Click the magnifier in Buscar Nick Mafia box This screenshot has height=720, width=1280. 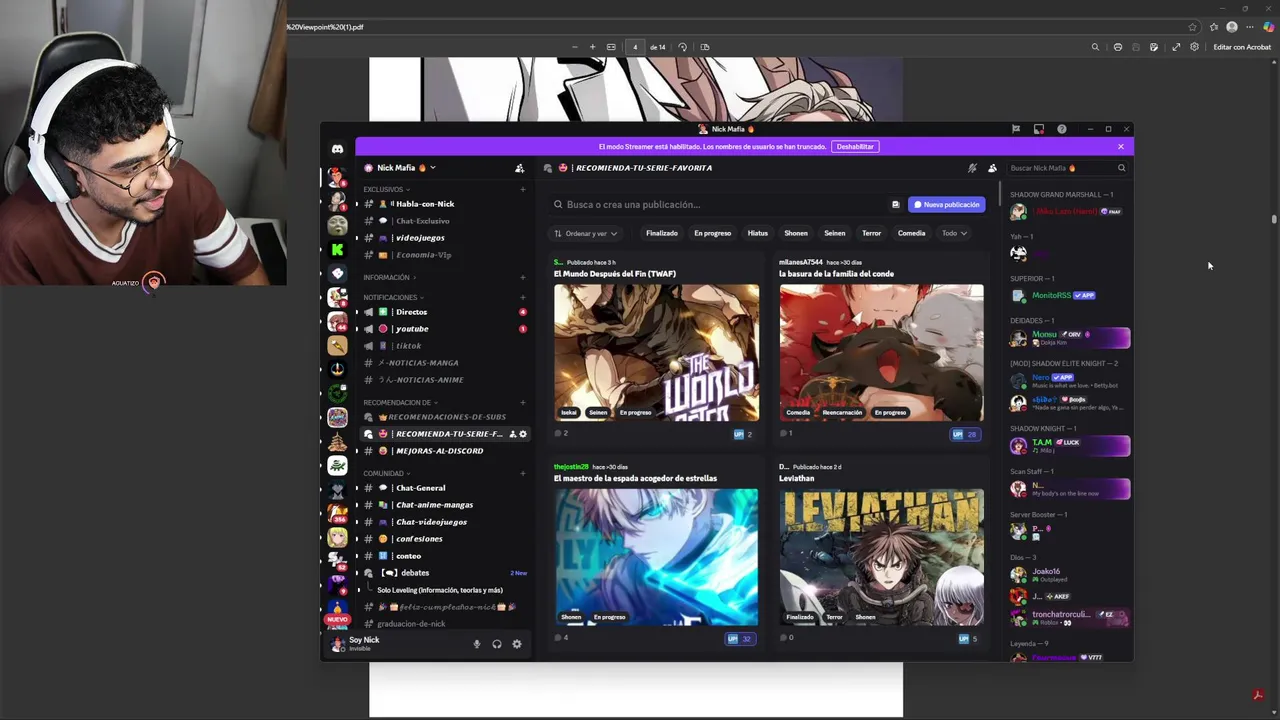(x=1121, y=168)
